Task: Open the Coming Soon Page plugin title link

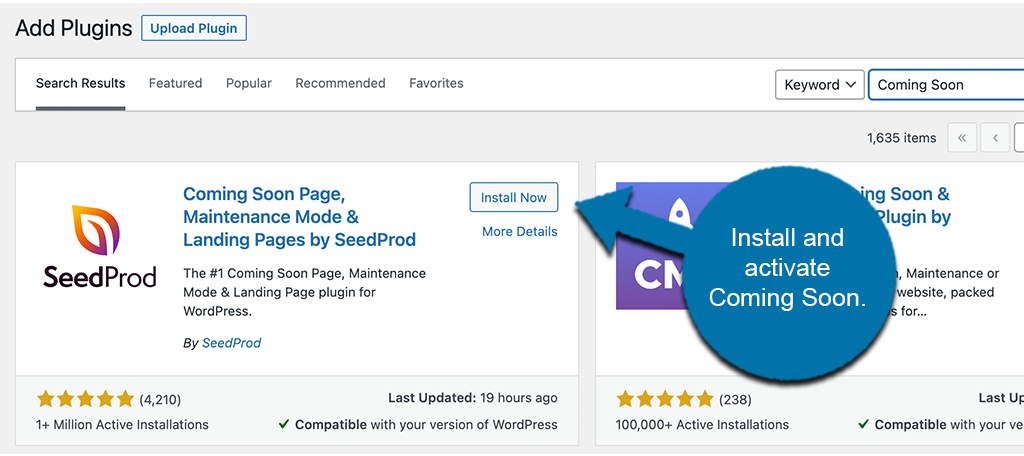Action: click(299, 217)
